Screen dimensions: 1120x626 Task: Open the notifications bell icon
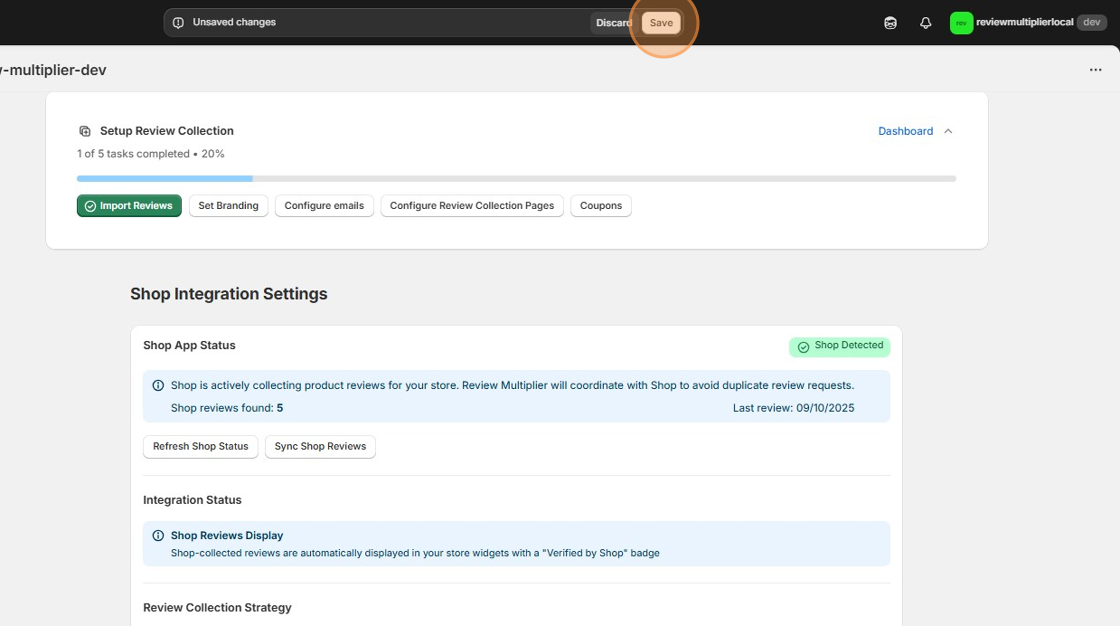[x=925, y=22]
